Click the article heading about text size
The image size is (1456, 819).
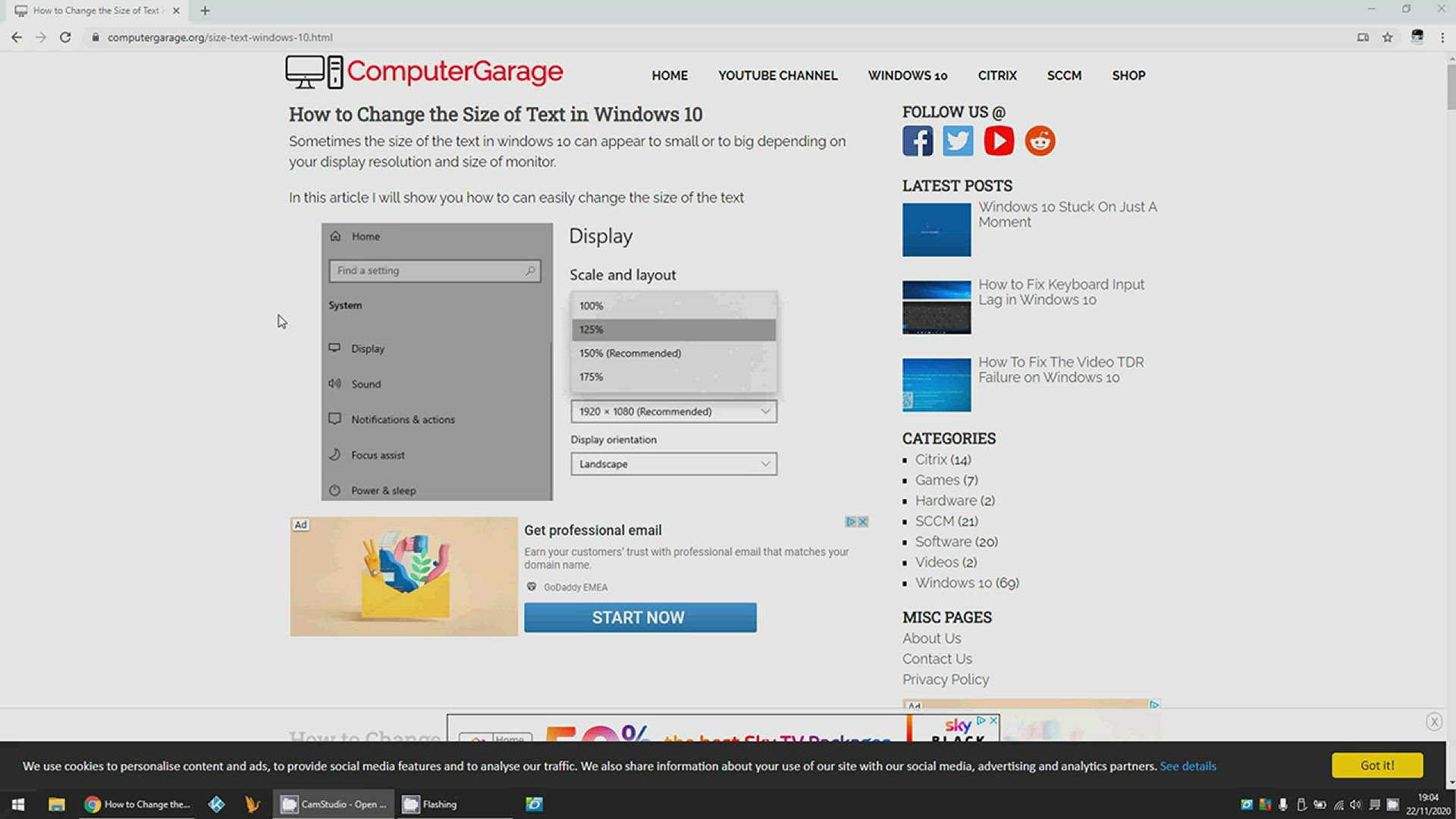495,115
